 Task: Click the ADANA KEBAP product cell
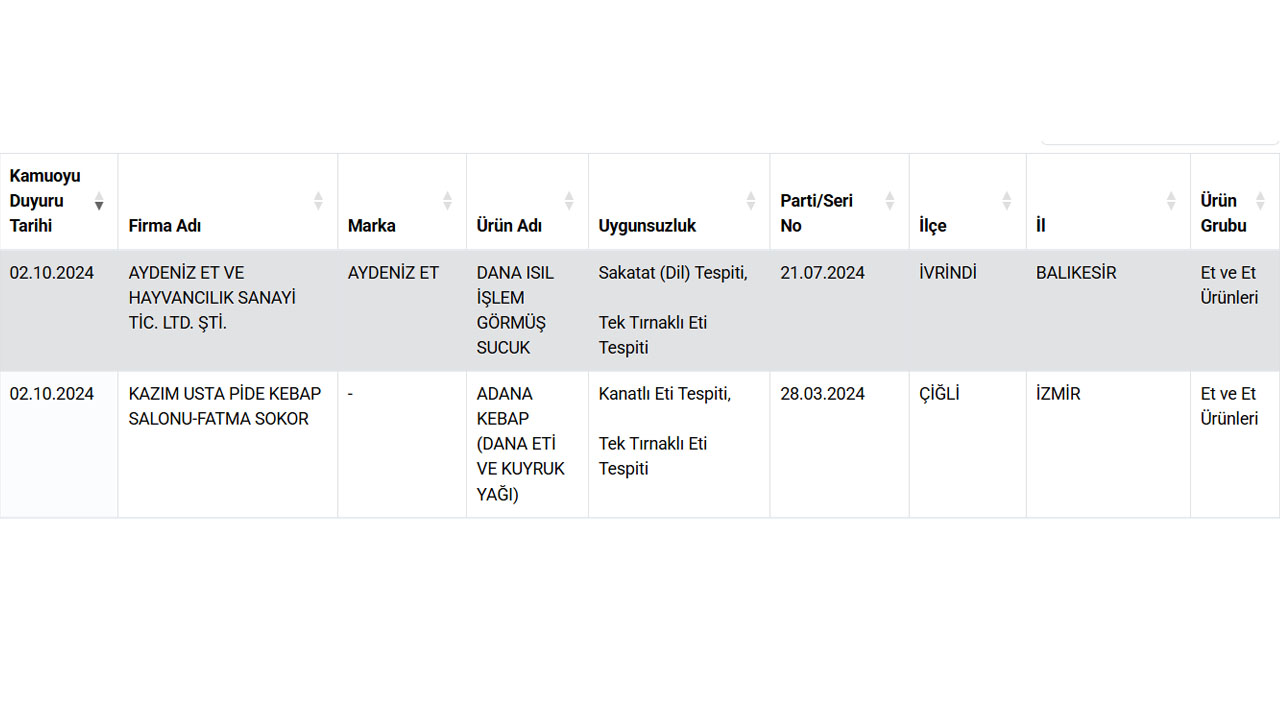527,444
